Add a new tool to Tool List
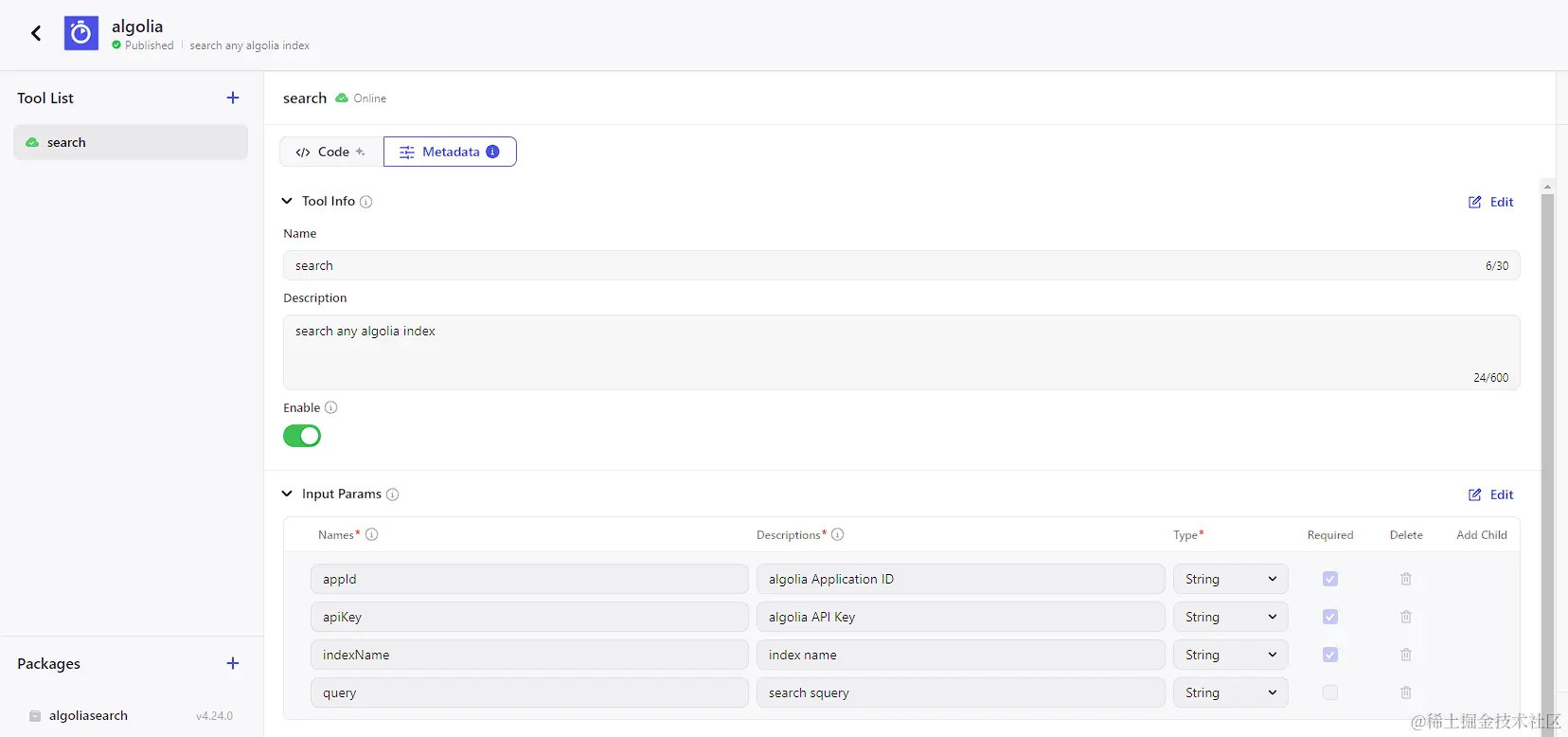 pyautogui.click(x=233, y=98)
